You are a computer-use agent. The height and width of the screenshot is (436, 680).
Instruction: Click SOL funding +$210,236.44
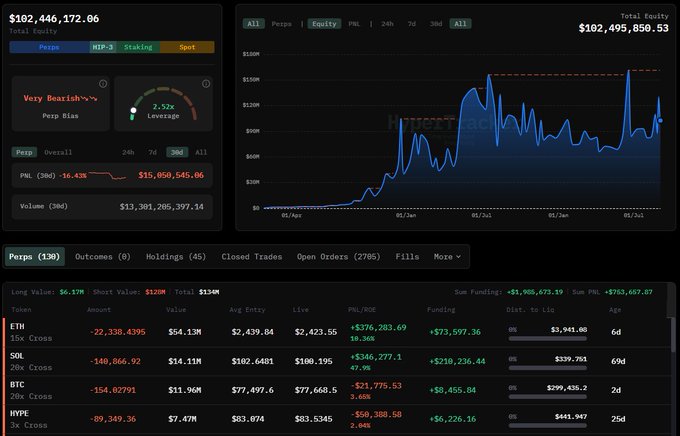pyautogui.click(x=457, y=361)
